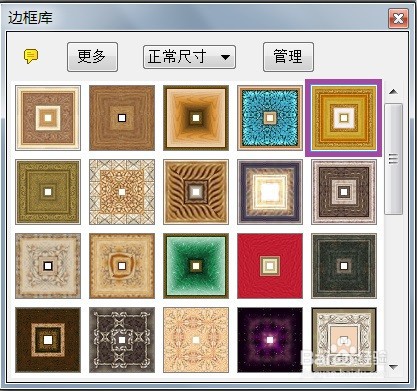Open the 正常尺寸 size dropdown
This screenshot has height=391, width=417.
pyautogui.click(x=189, y=57)
